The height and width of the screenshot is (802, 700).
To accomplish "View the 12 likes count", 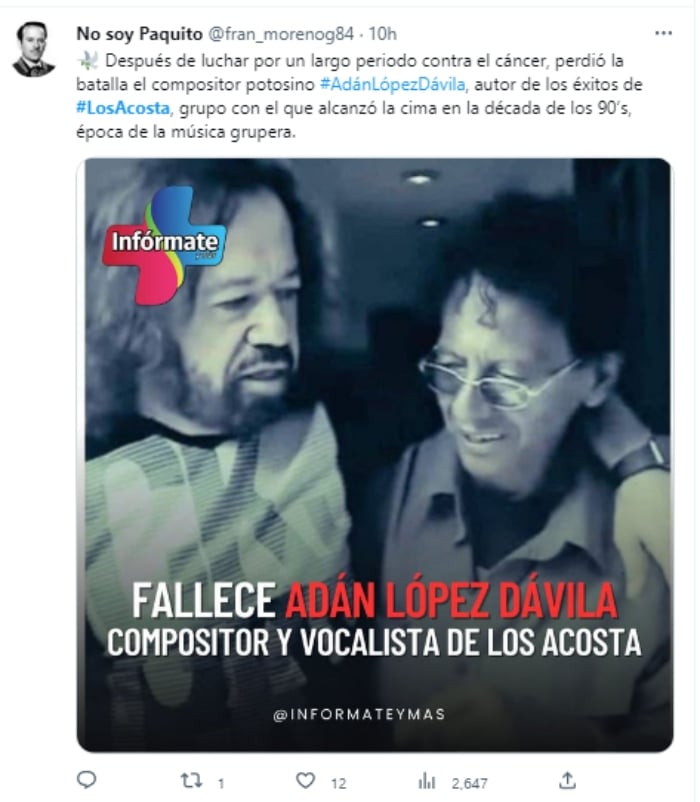I will 338,783.
